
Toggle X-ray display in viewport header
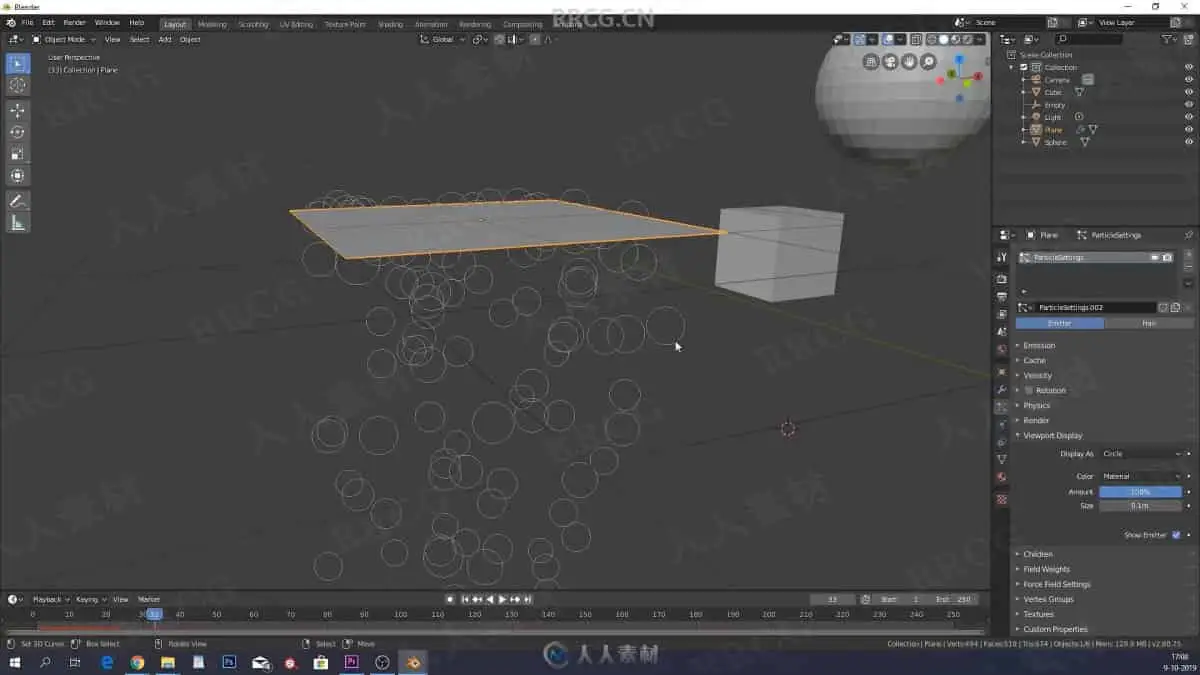click(915, 39)
